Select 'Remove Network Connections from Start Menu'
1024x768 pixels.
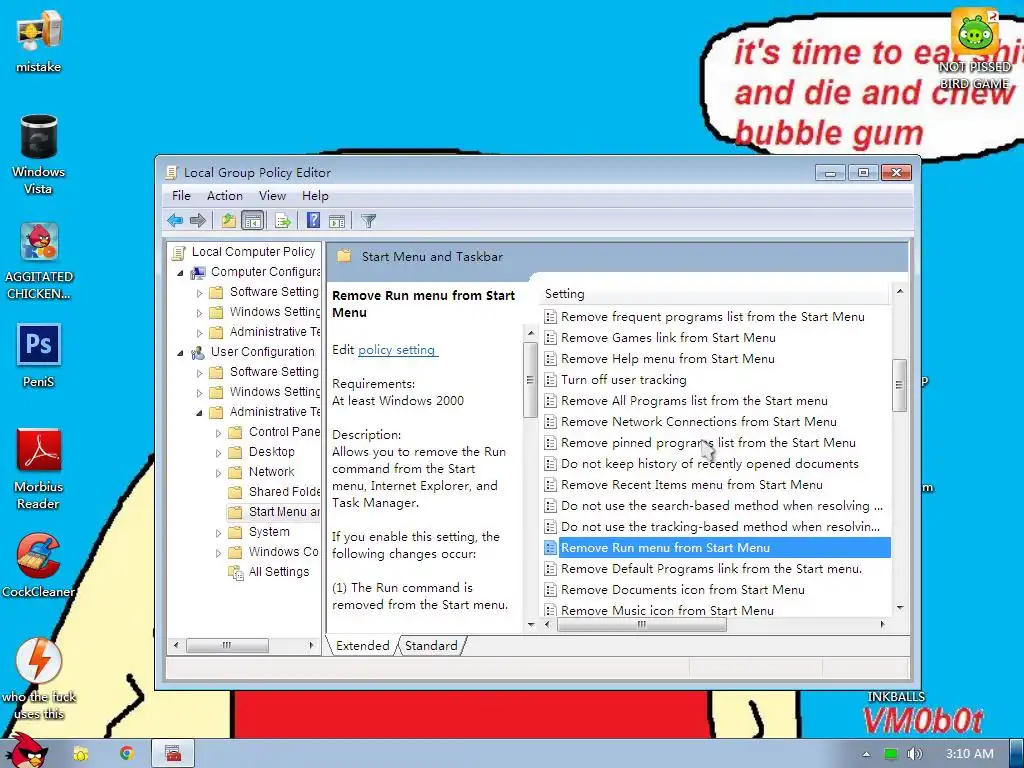pyautogui.click(x=699, y=422)
